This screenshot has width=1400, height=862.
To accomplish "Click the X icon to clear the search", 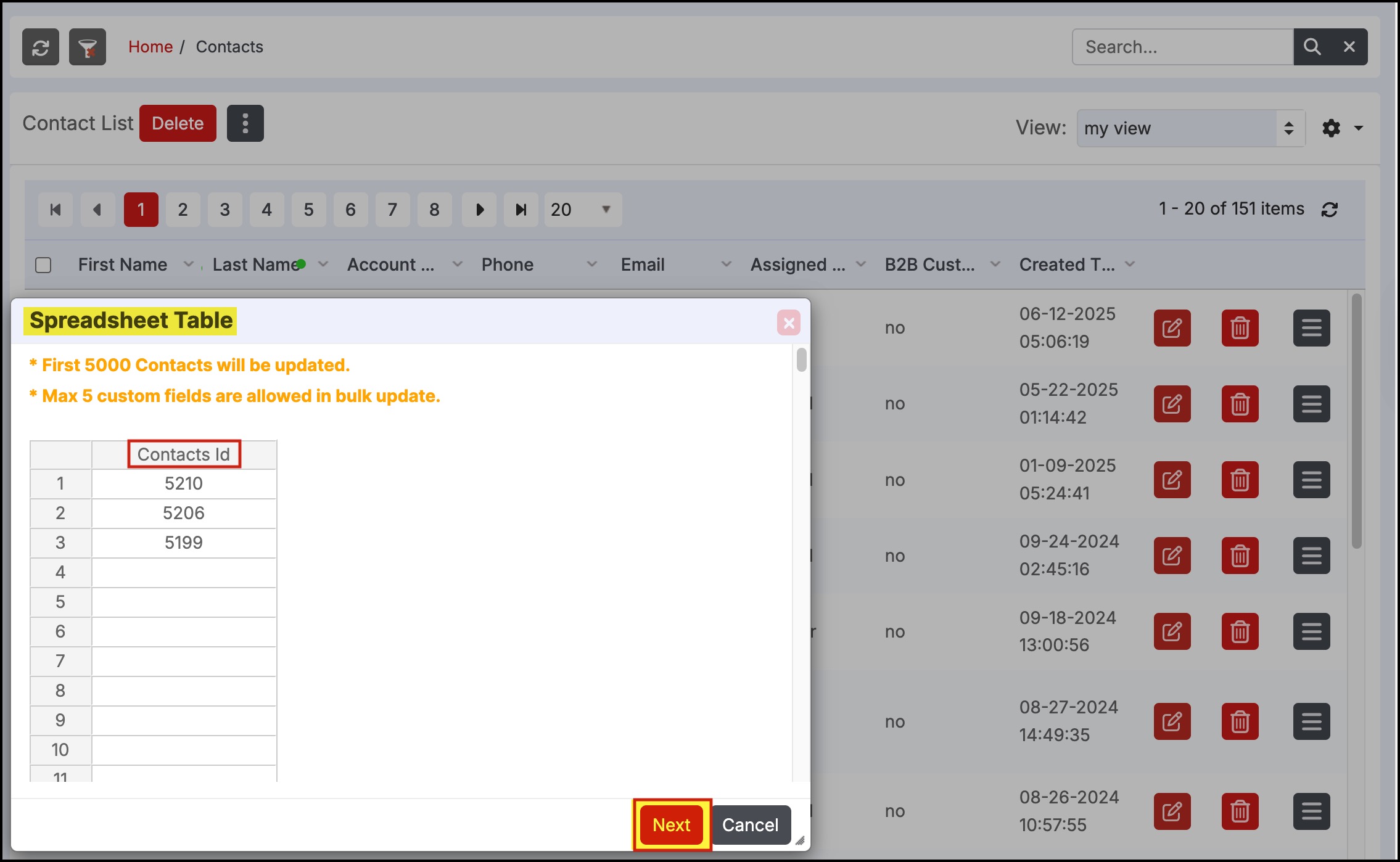I will pos(1349,47).
